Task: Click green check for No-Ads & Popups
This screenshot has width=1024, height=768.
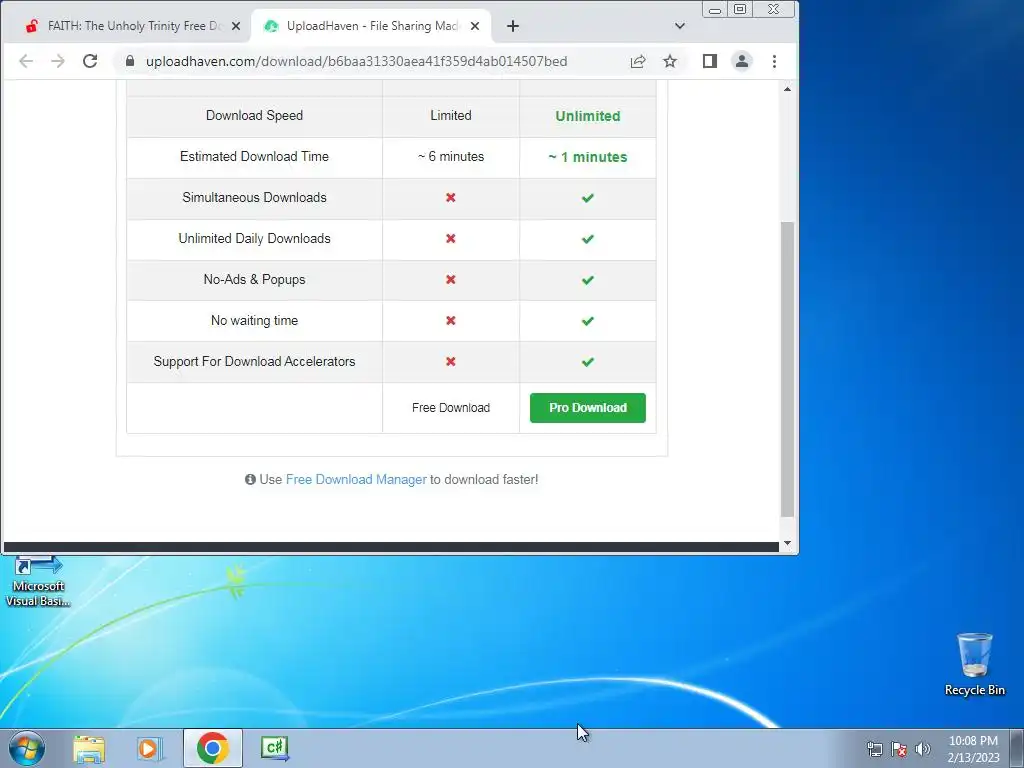Action: click(588, 280)
